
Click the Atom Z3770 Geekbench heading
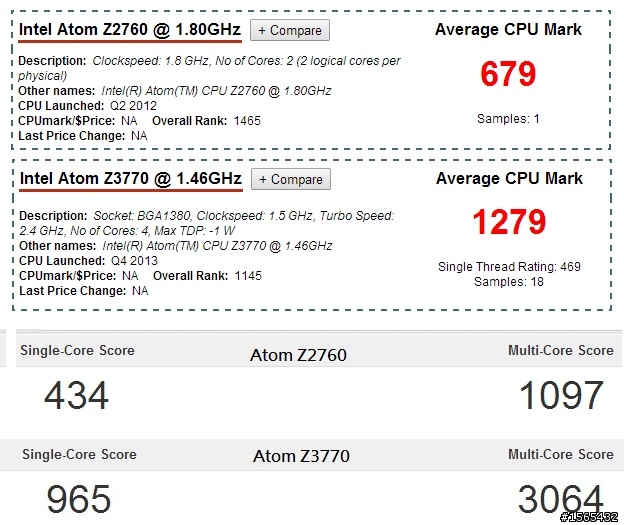coord(301,456)
